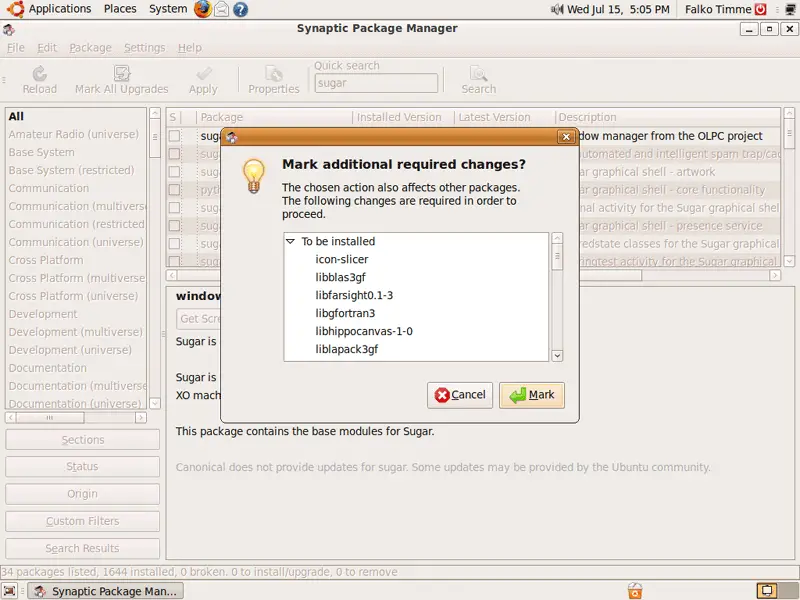
Task: Sort by Description column header
Action: click(x=667, y=117)
